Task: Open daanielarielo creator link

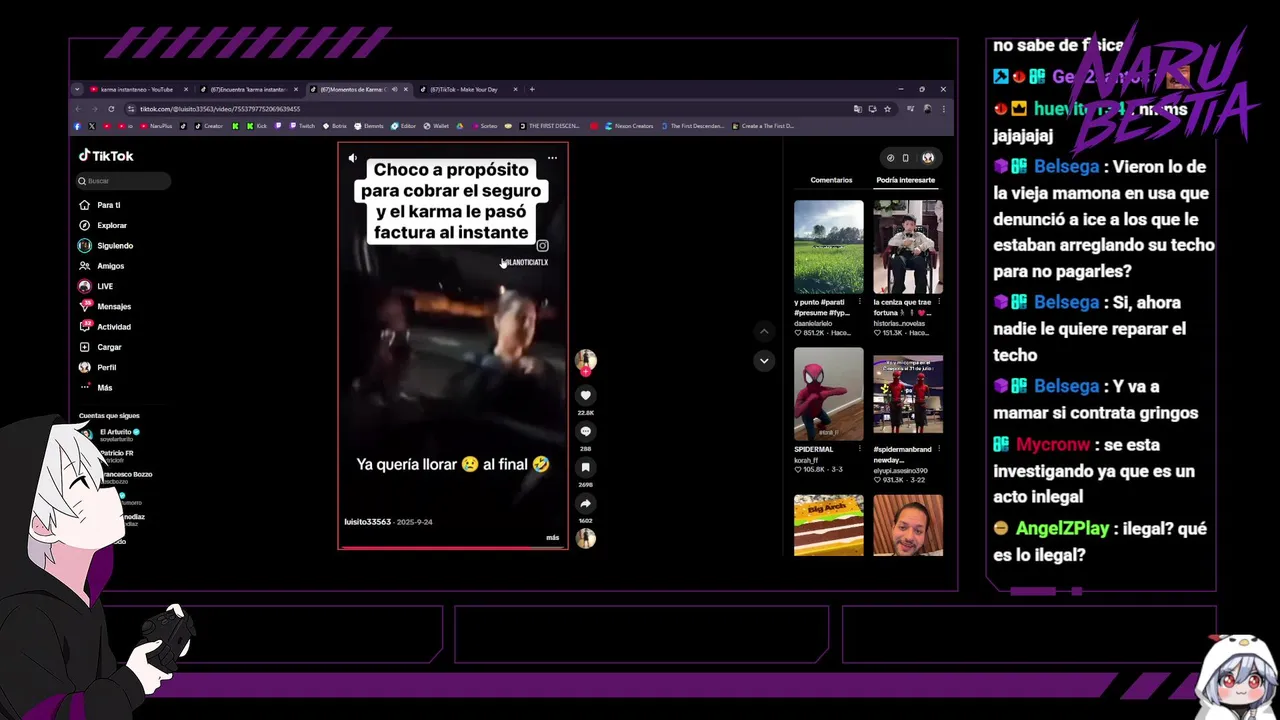Action: [x=814, y=323]
